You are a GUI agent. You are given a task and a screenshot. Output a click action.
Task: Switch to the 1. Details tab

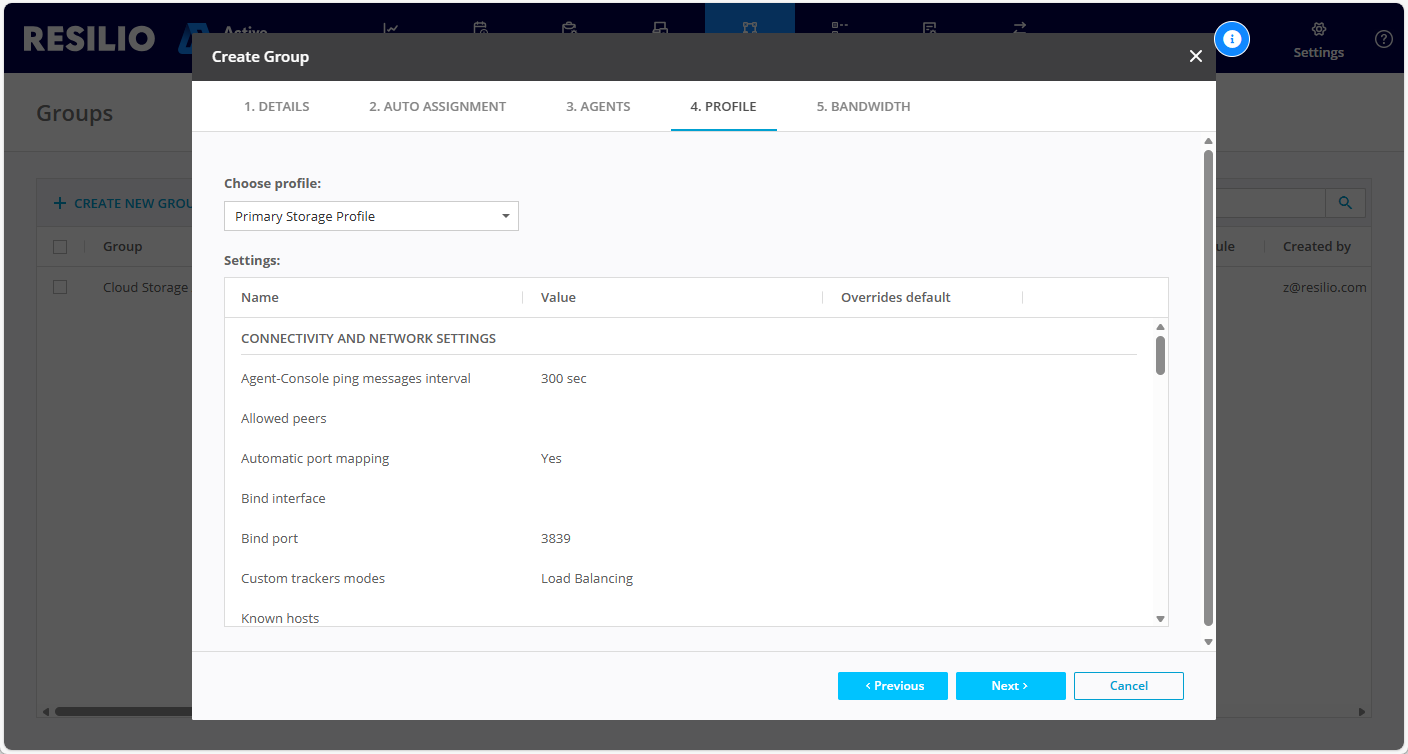(x=276, y=106)
